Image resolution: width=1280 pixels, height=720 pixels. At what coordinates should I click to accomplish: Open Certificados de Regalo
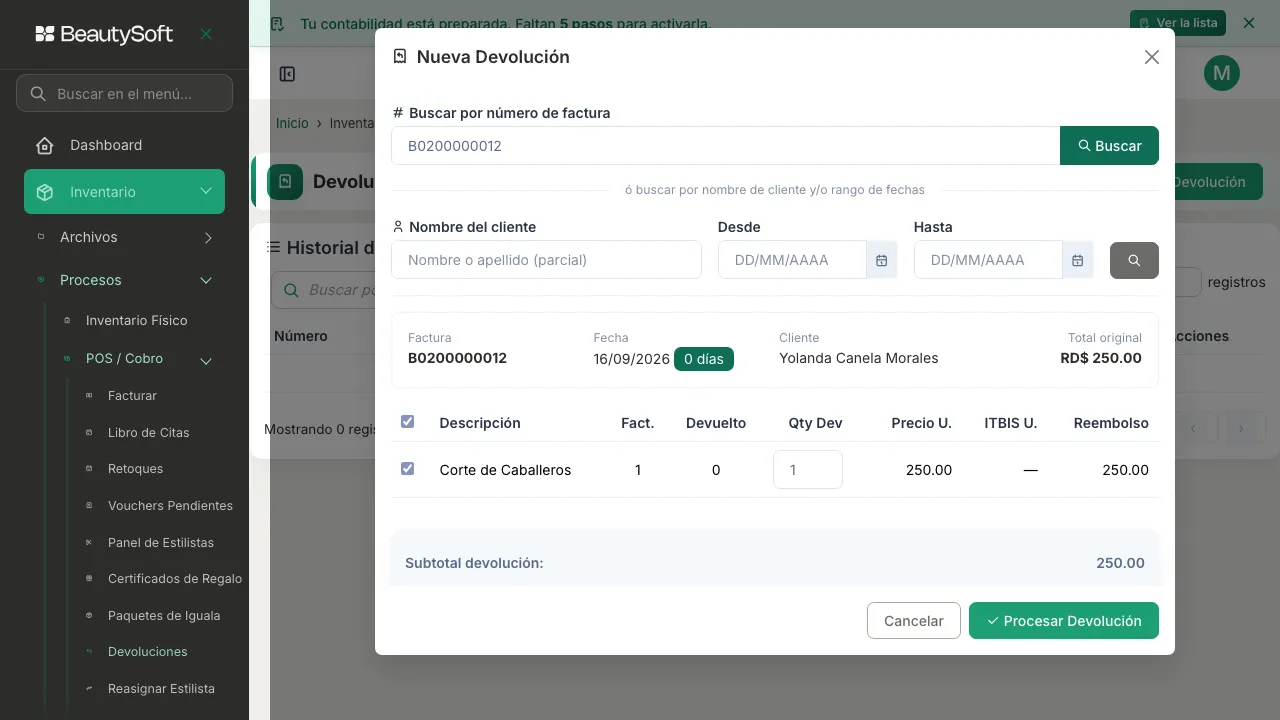[x=175, y=579]
